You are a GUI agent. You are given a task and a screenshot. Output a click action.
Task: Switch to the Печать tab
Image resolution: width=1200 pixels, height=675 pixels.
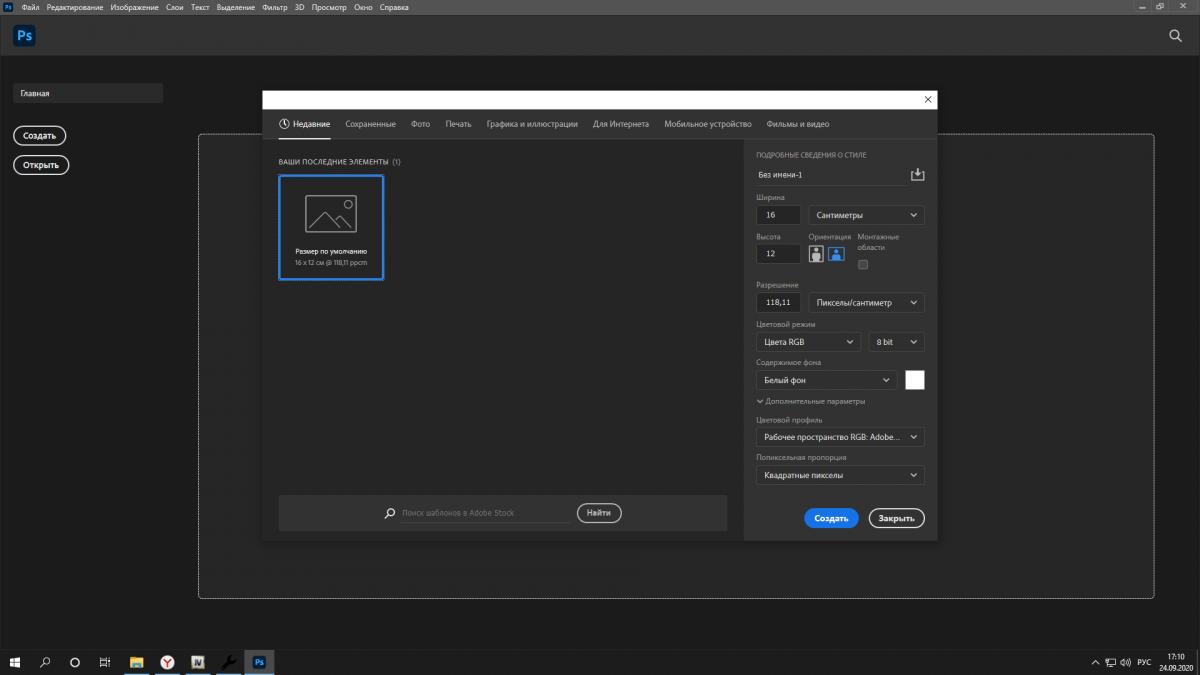click(x=458, y=124)
